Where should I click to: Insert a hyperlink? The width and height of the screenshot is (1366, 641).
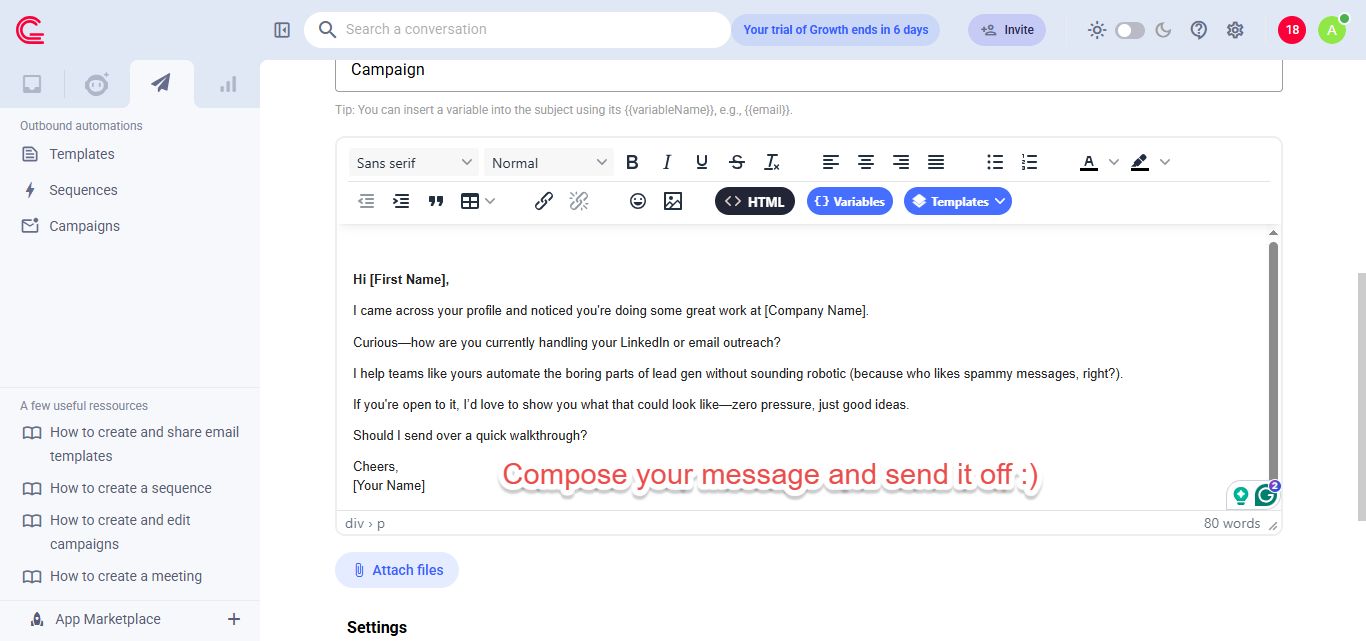point(543,200)
